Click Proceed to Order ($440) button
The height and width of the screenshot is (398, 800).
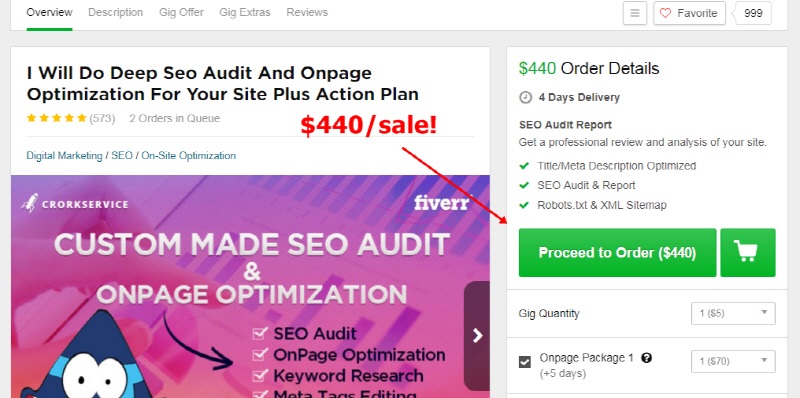(617, 253)
